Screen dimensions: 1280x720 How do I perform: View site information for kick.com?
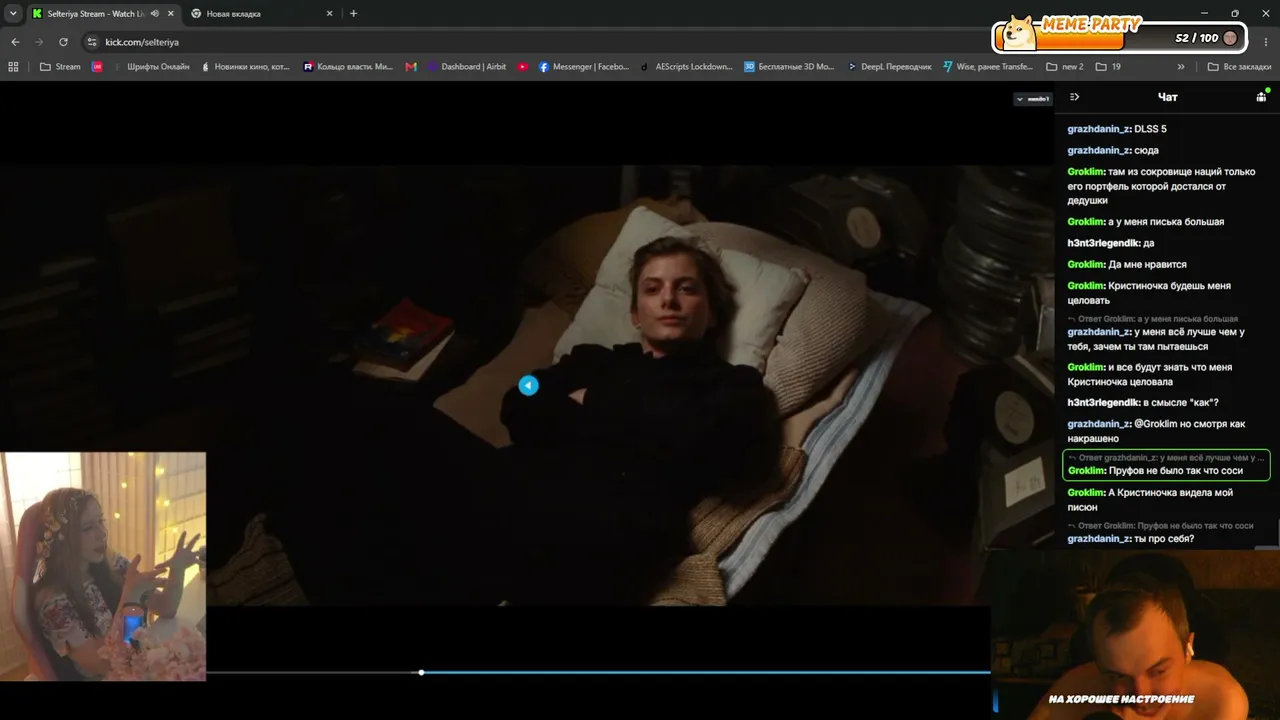tap(92, 42)
